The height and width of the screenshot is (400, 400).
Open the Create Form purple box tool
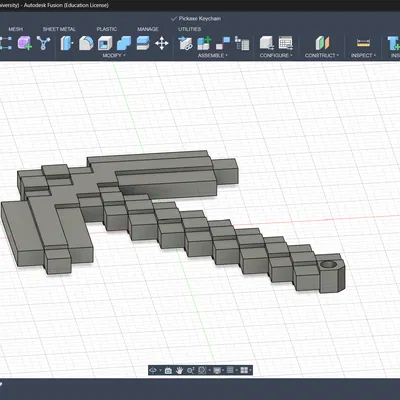pyautogui.click(x=25, y=43)
